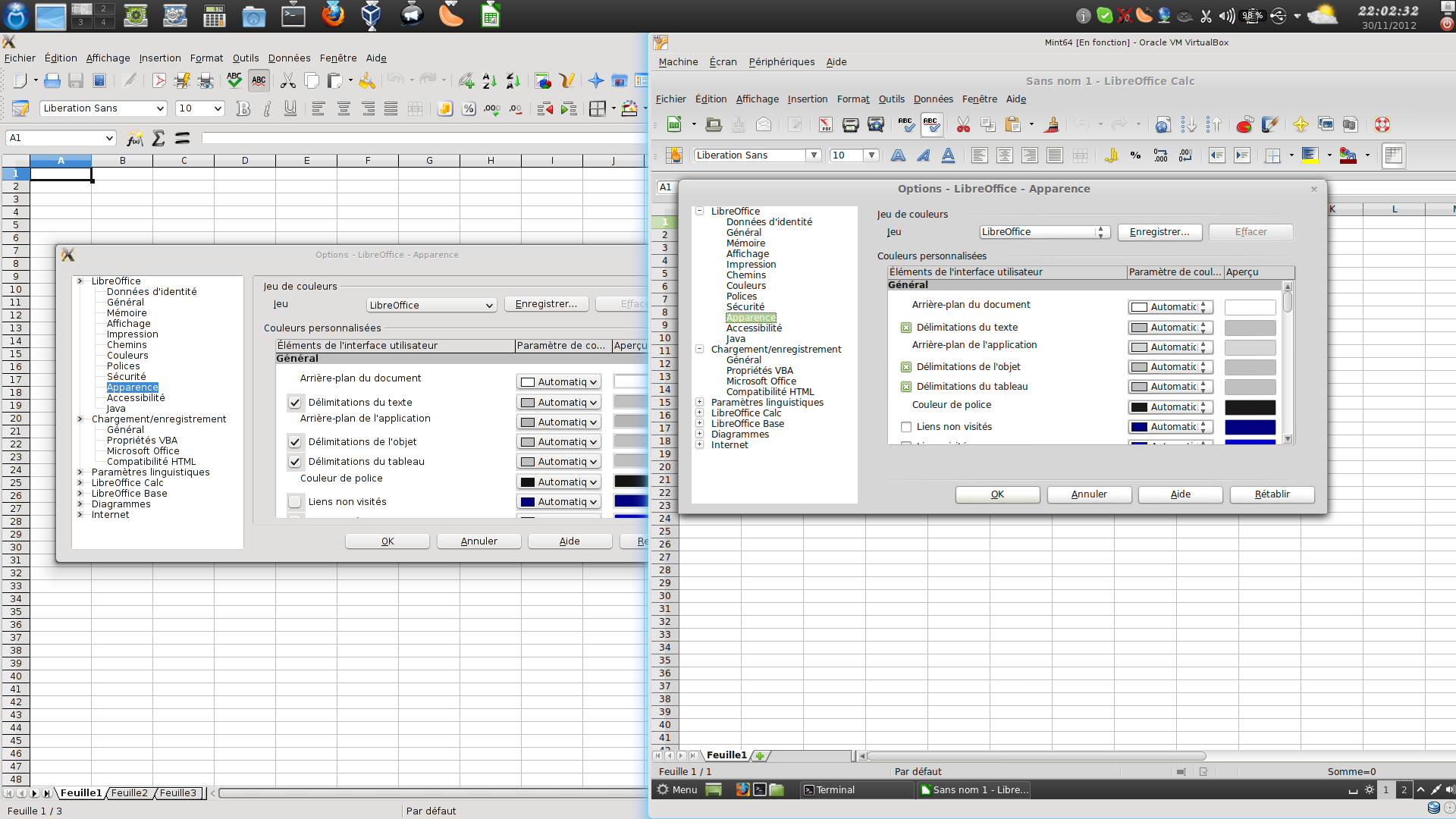The image size is (1456, 819).
Task: Uncheck Délimitations du texte in left Options dialog
Action: (295, 403)
